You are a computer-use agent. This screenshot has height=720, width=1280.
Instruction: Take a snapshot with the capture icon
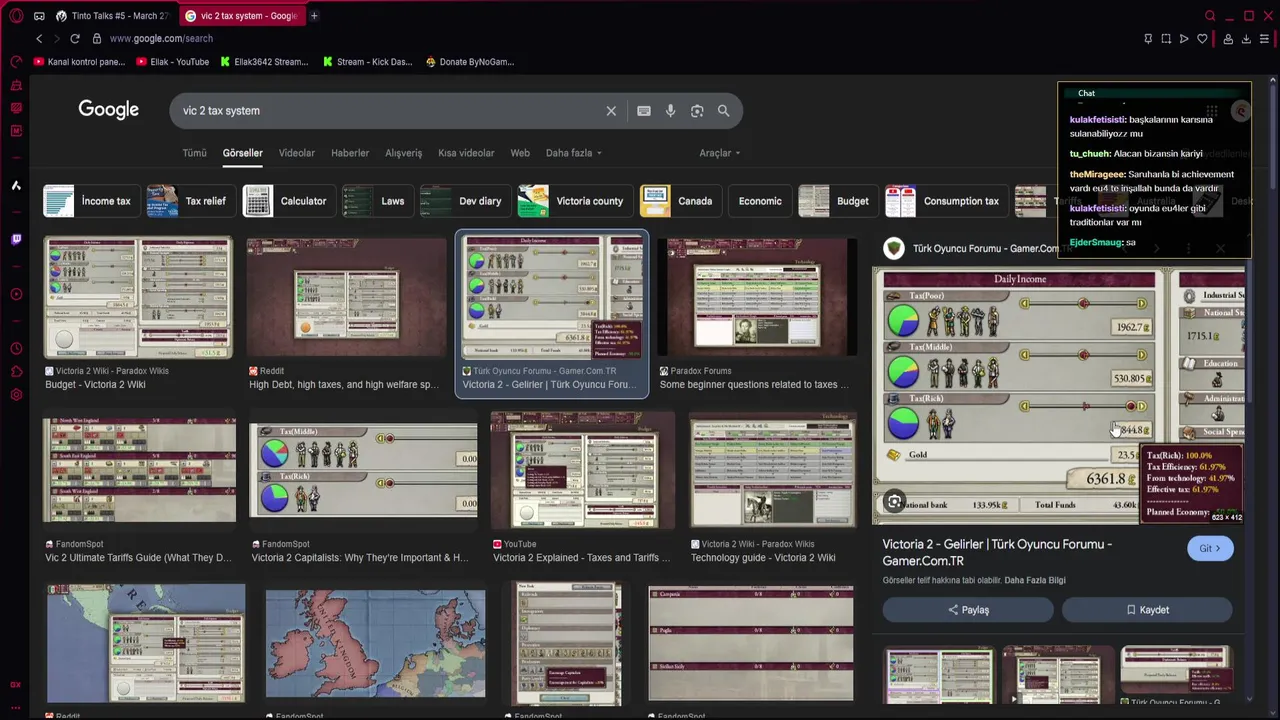point(1166,39)
